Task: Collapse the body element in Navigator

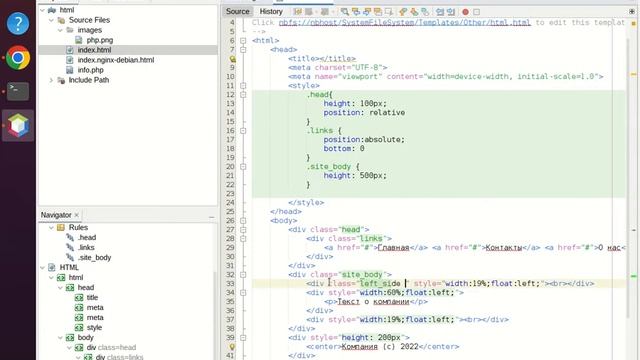Action: [60, 338]
